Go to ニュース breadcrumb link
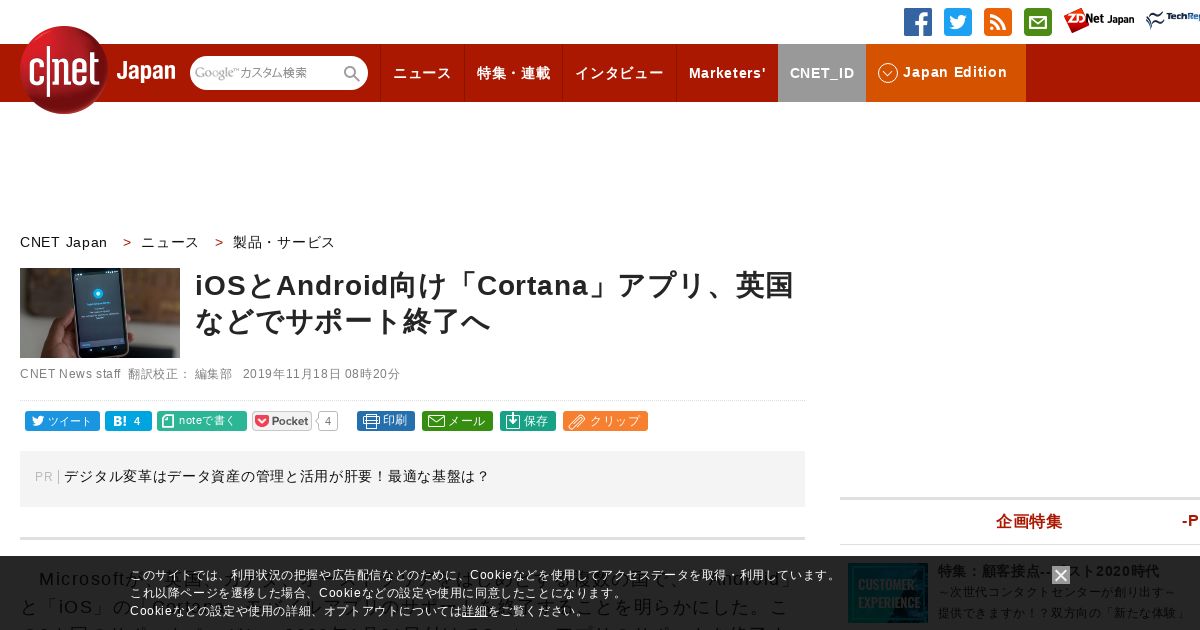This screenshot has width=1200, height=630. 170,242
